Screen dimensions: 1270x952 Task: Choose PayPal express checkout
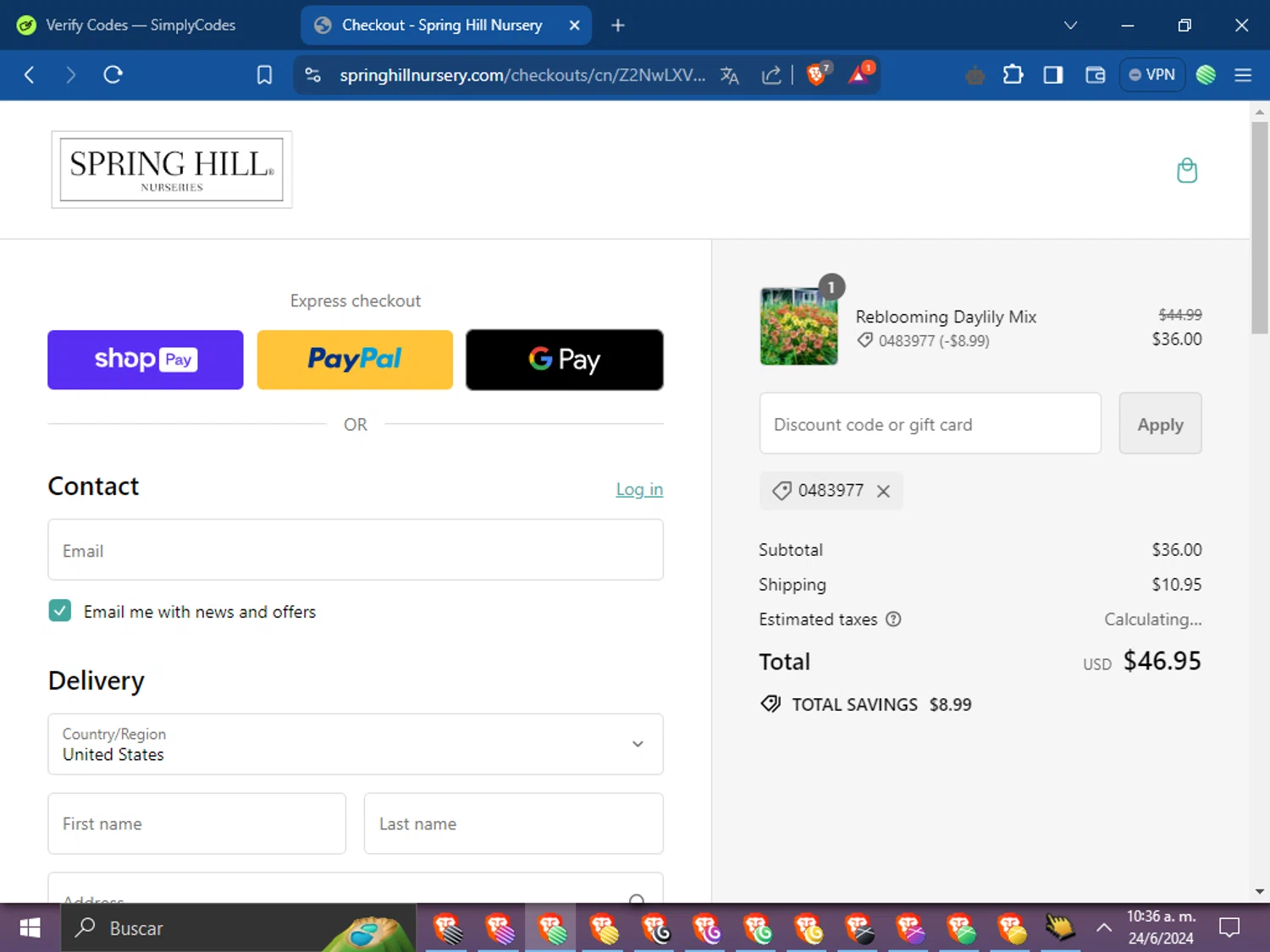coord(355,360)
